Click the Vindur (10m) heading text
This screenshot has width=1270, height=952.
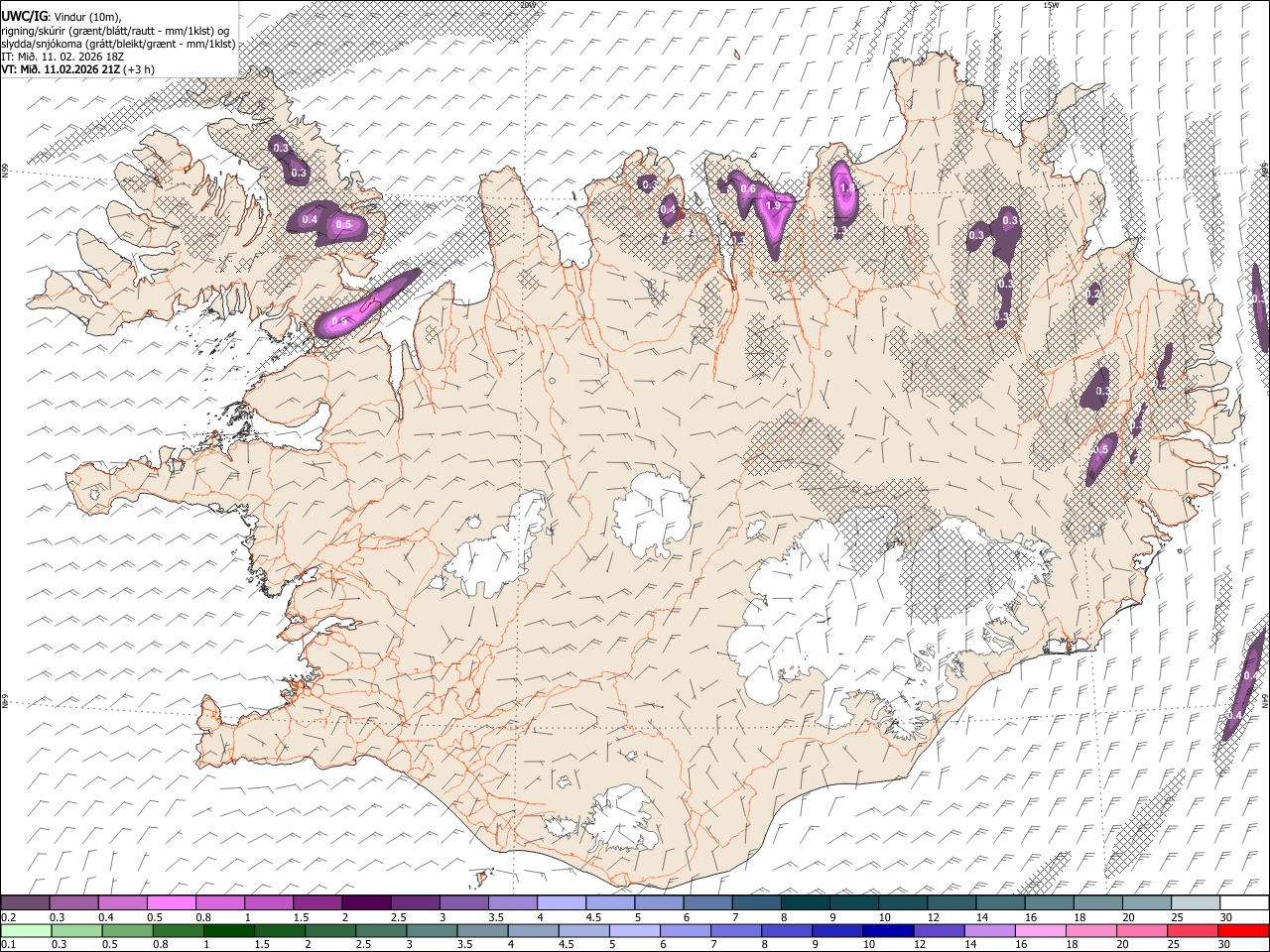pos(86,17)
